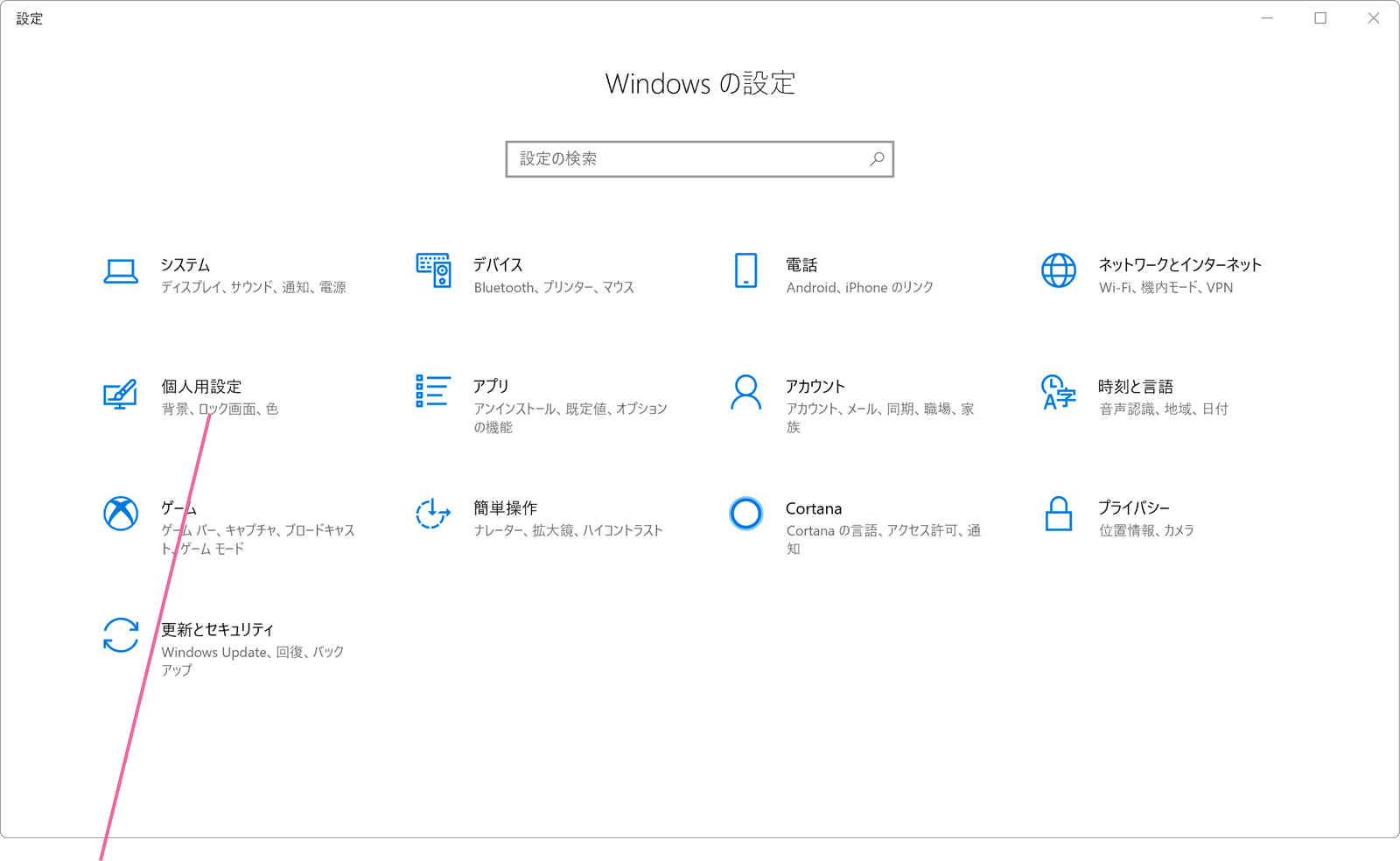Image resolution: width=1400 pixels, height=861 pixels.
Task: Click the 音声認識、地域、日付 description
Action: pos(1164,409)
